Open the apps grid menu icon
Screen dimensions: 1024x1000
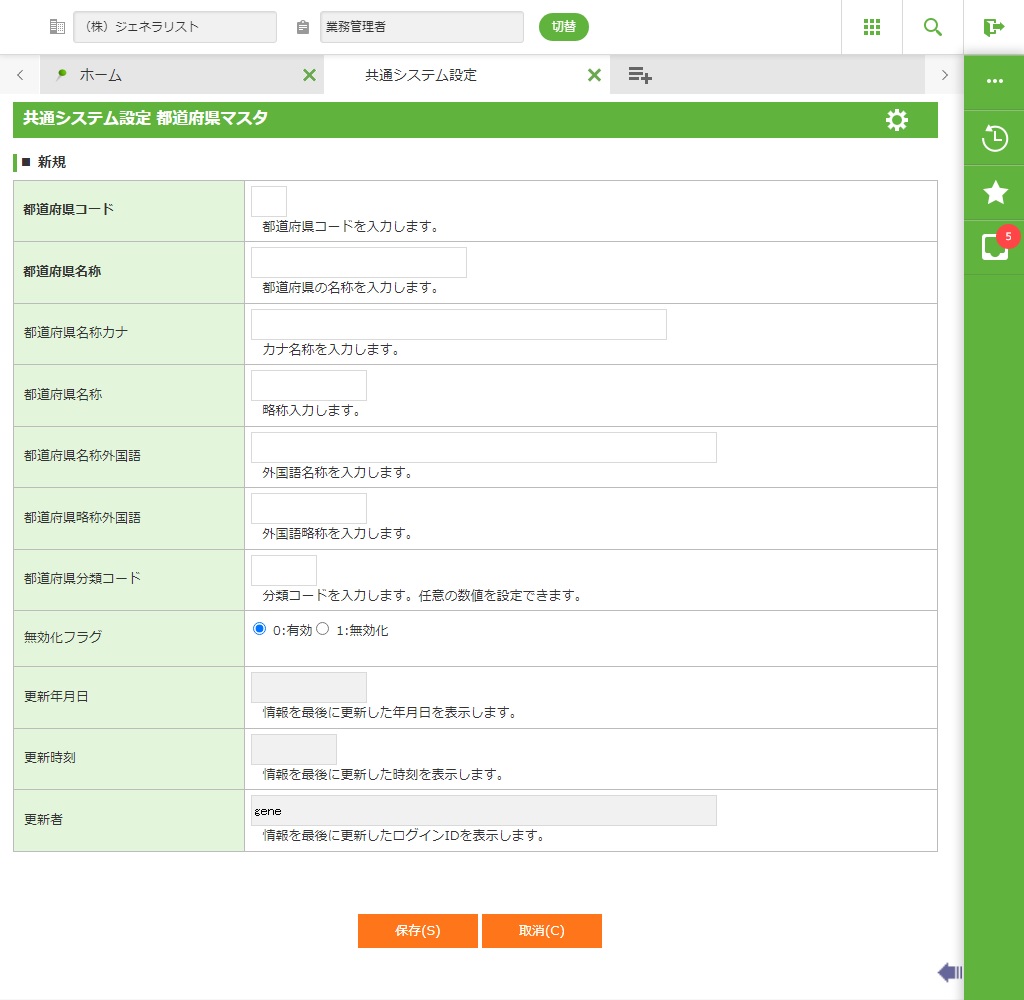(871, 27)
